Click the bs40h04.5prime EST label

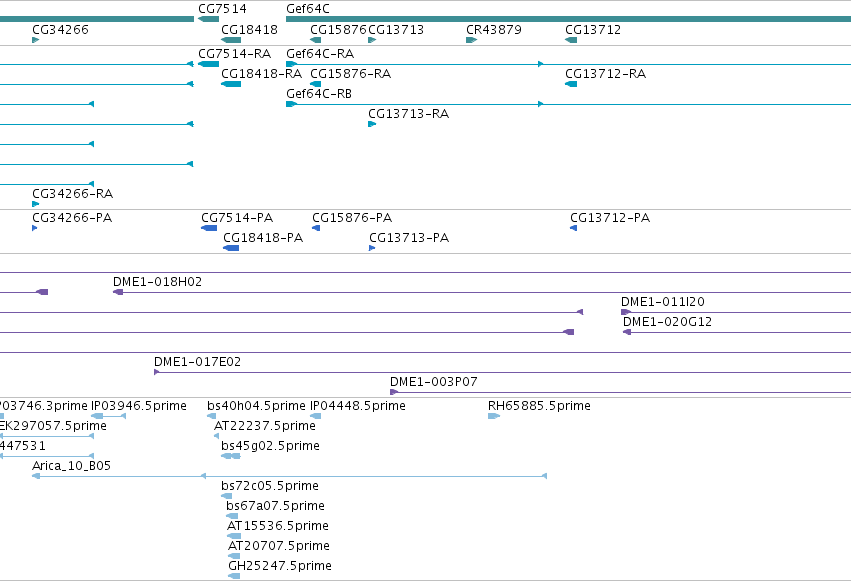click(256, 406)
